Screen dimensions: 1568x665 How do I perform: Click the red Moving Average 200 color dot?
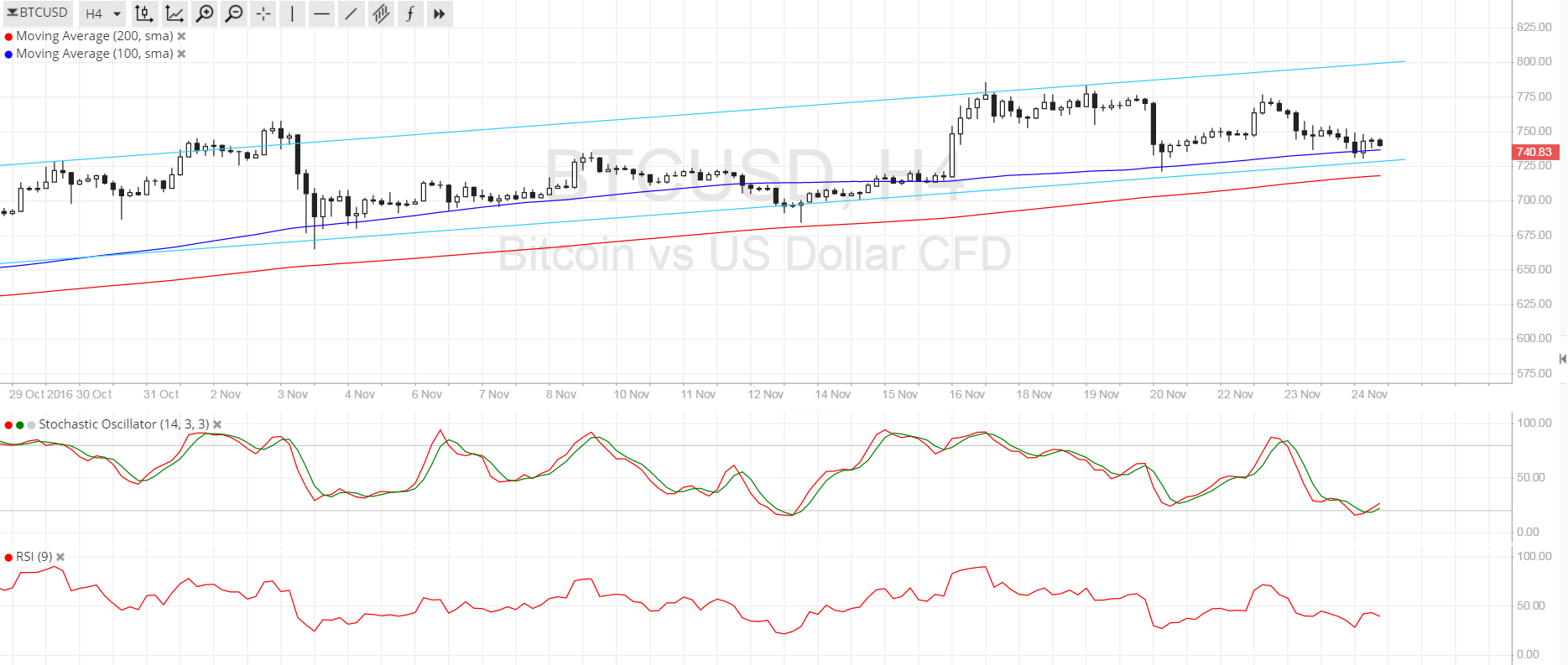[x=8, y=37]
